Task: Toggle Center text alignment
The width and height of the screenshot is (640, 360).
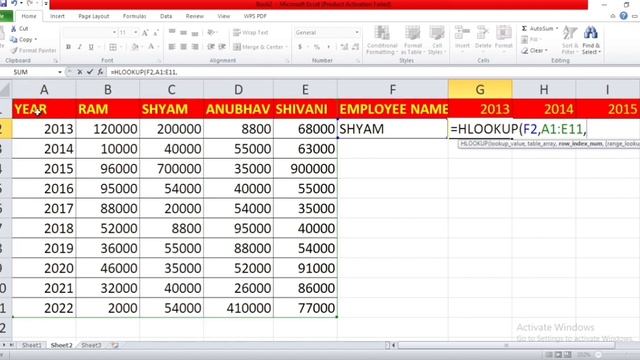Action: (183, 47)
